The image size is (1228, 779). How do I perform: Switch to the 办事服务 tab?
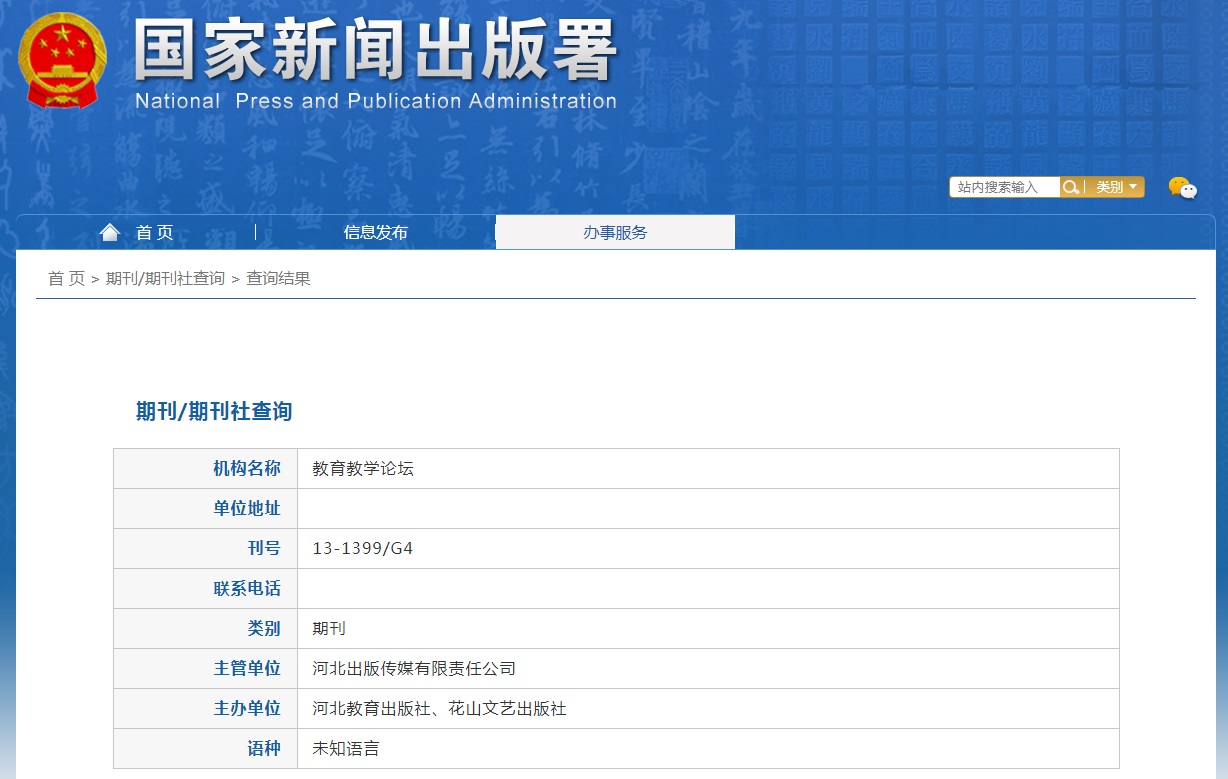pos(614,232)
